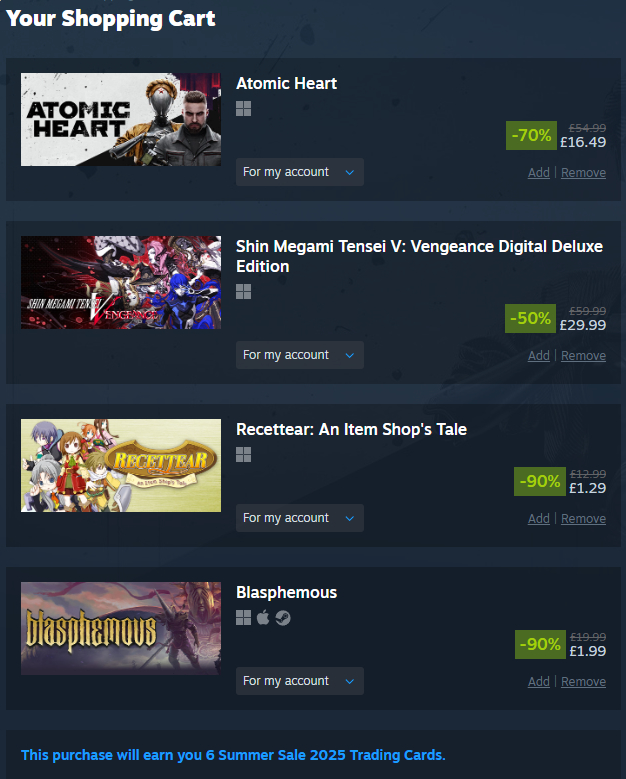Click the Windows icon under Recettear
This screenshot has height=779, width=626.
243,454
